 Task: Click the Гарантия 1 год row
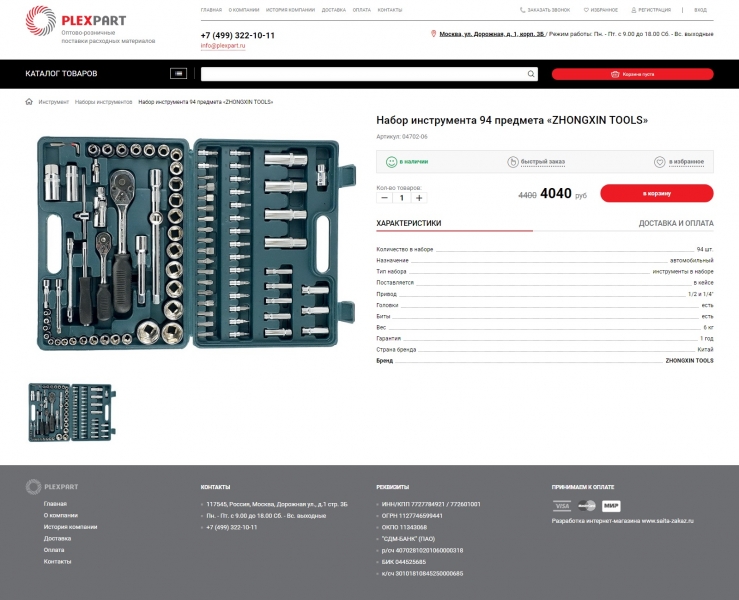[545, 338]
